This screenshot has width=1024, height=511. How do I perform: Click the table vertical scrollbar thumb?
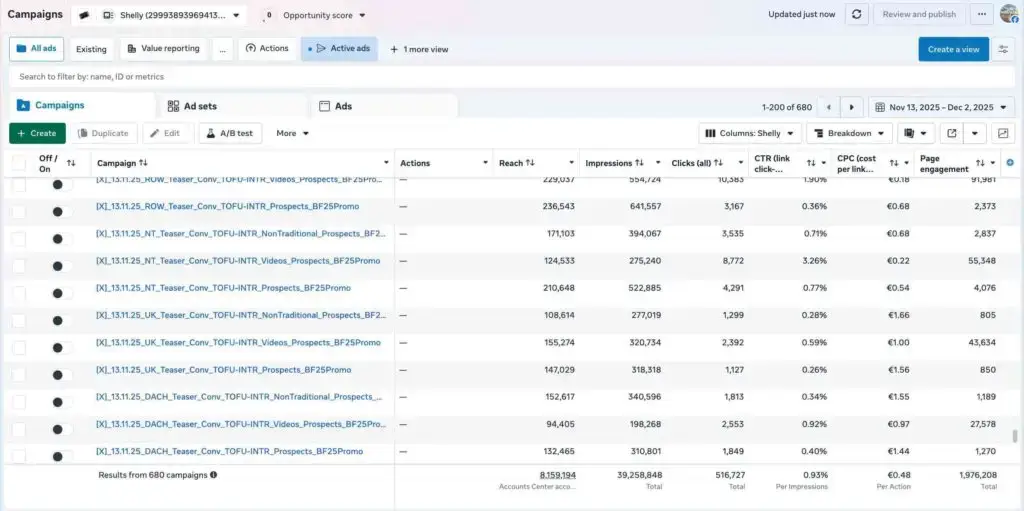(x=1014, y=436)
